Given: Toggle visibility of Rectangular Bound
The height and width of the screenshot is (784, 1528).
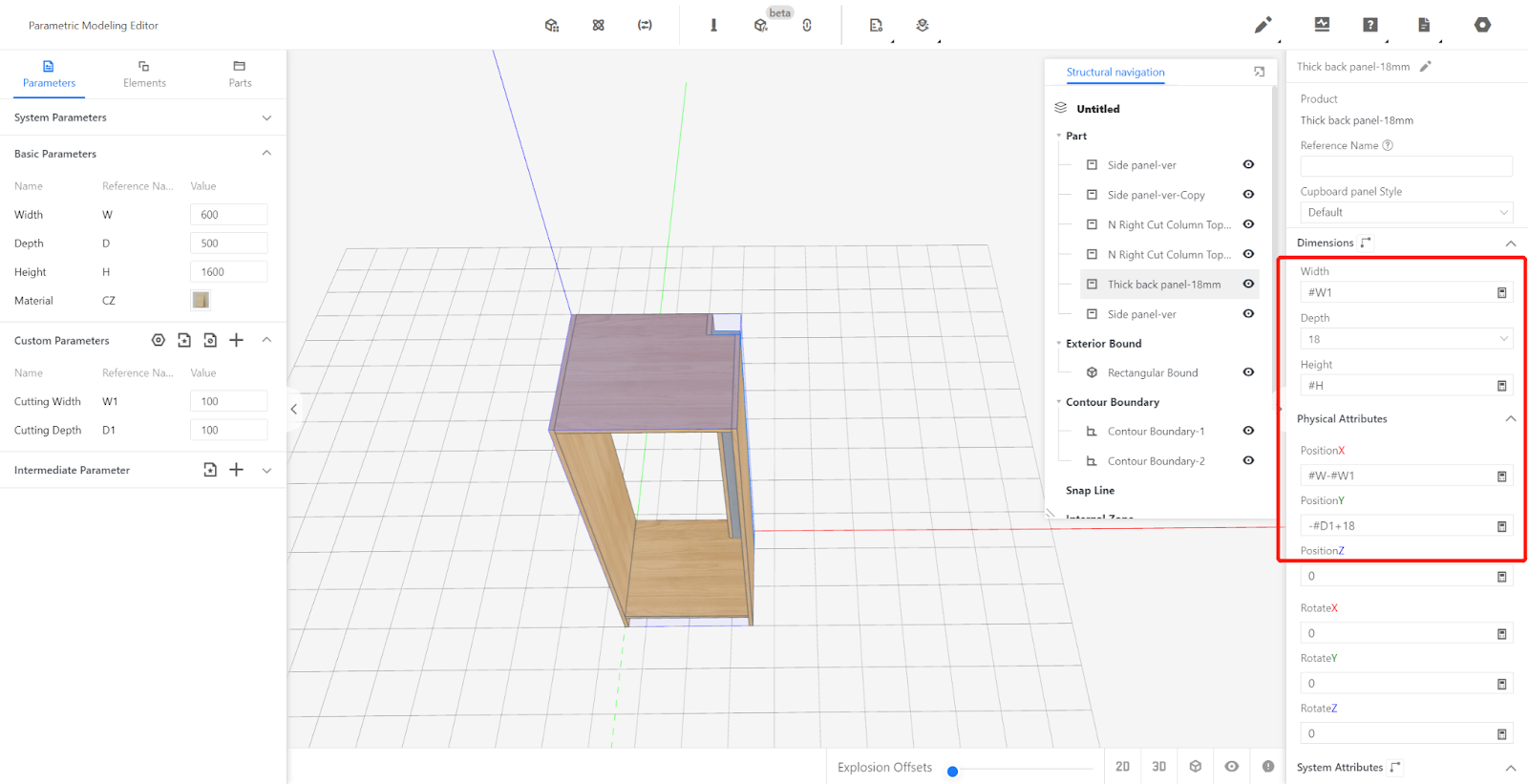Looking at the screenshot, I should pos(1248,372).
